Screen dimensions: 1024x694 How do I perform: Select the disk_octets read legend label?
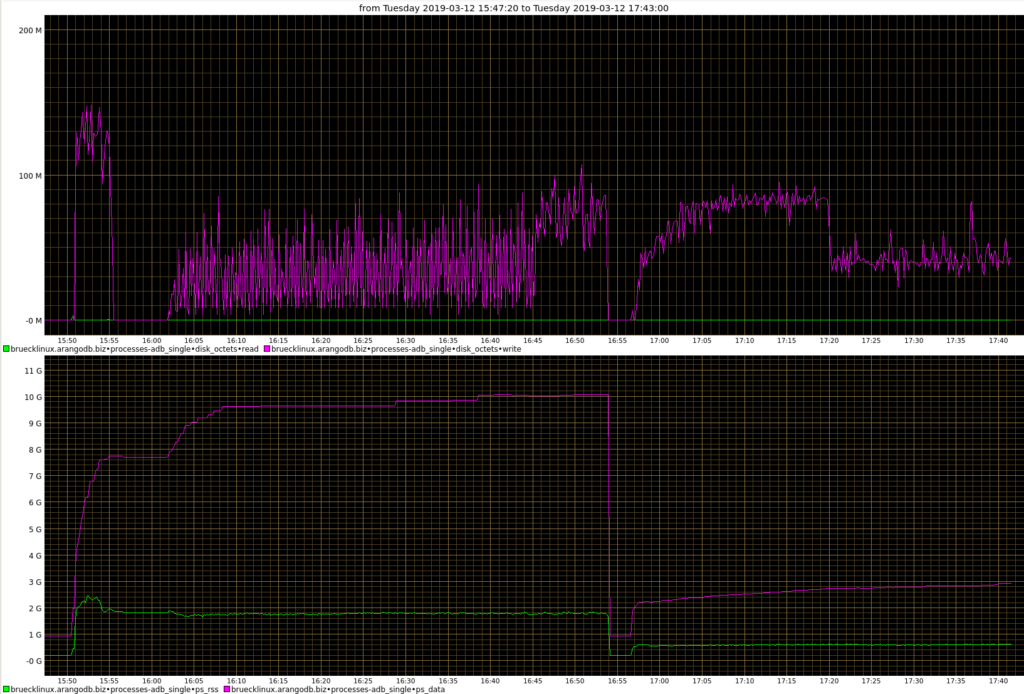(x=135, y=349)
